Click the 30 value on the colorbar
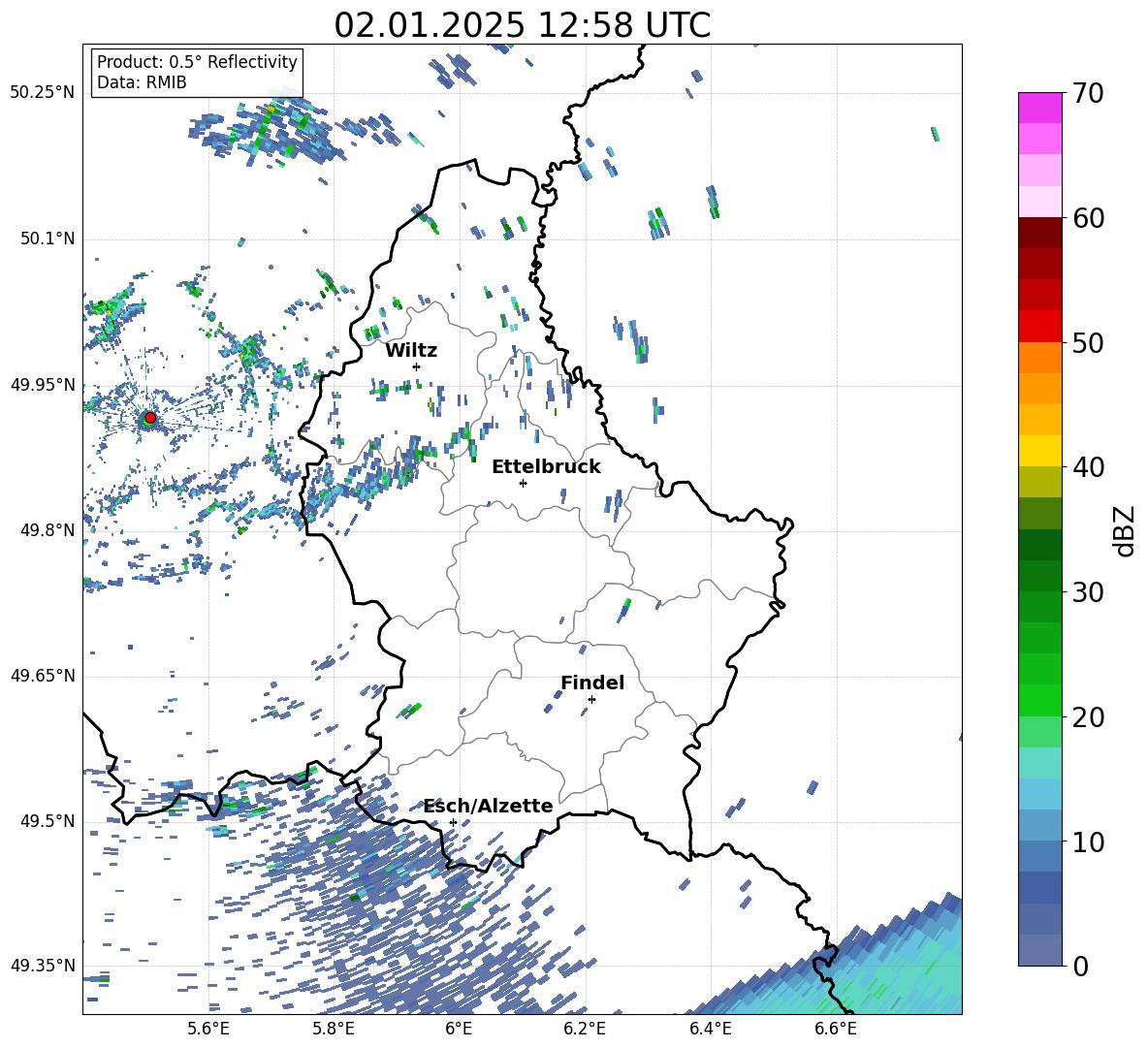Viewport: 1148px width, 1048px height. [x=1087, y=592]
